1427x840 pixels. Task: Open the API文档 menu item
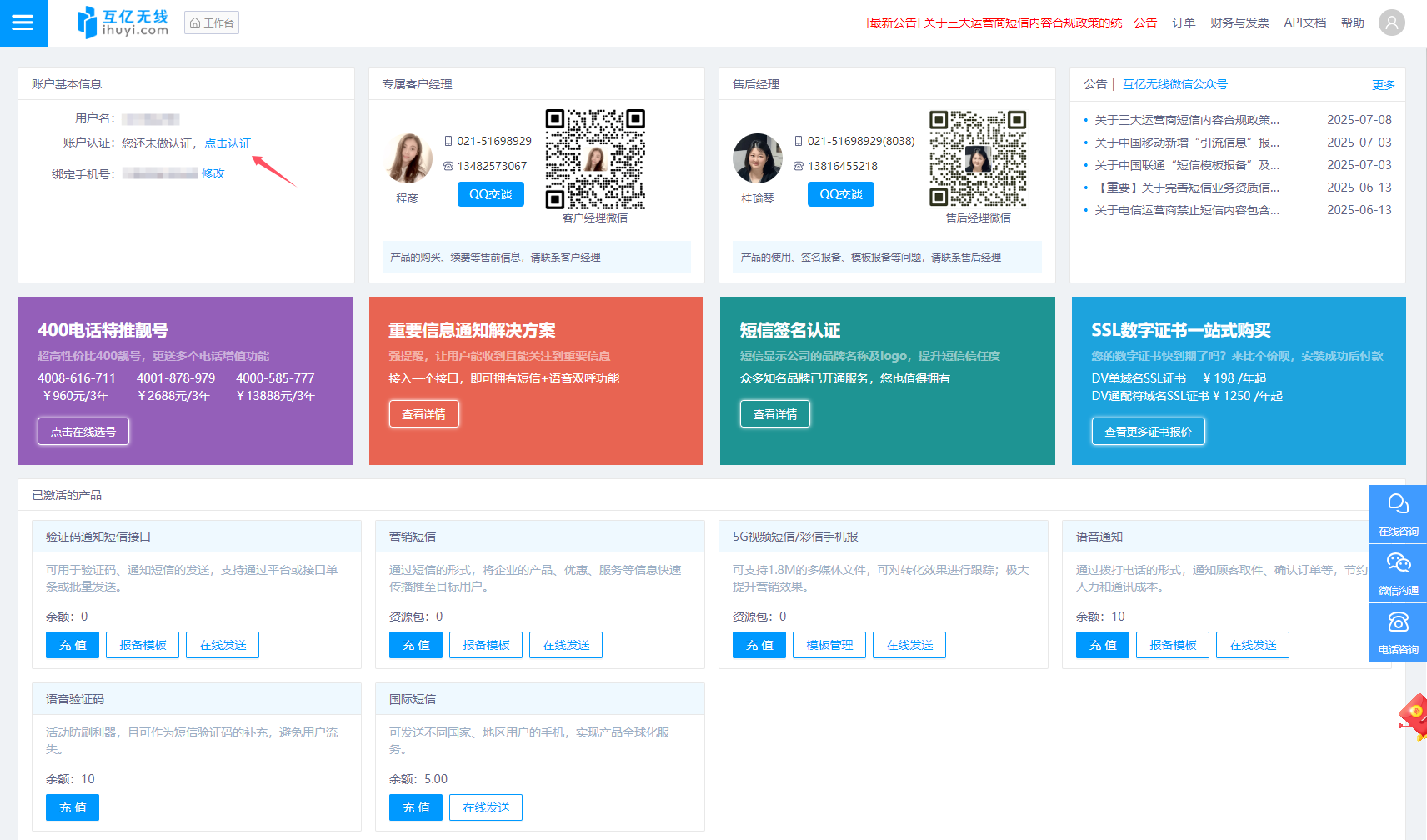tap(1304, 22)
